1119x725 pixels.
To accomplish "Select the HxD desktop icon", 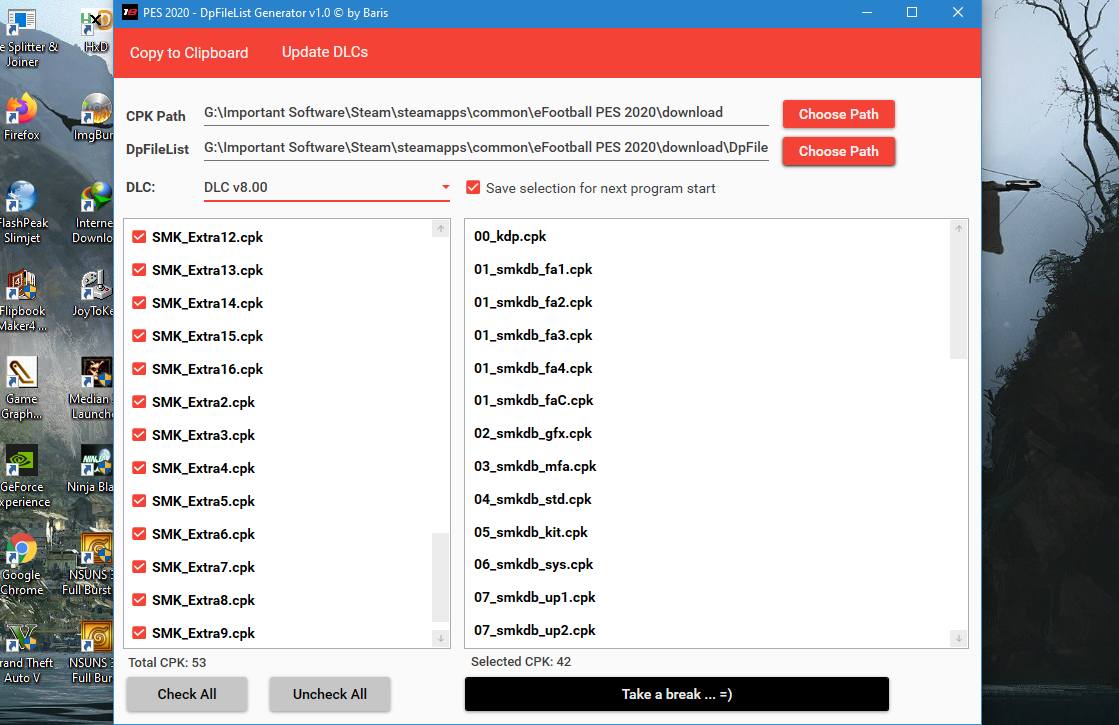I will pyautogui.click(x=96, y=31).
